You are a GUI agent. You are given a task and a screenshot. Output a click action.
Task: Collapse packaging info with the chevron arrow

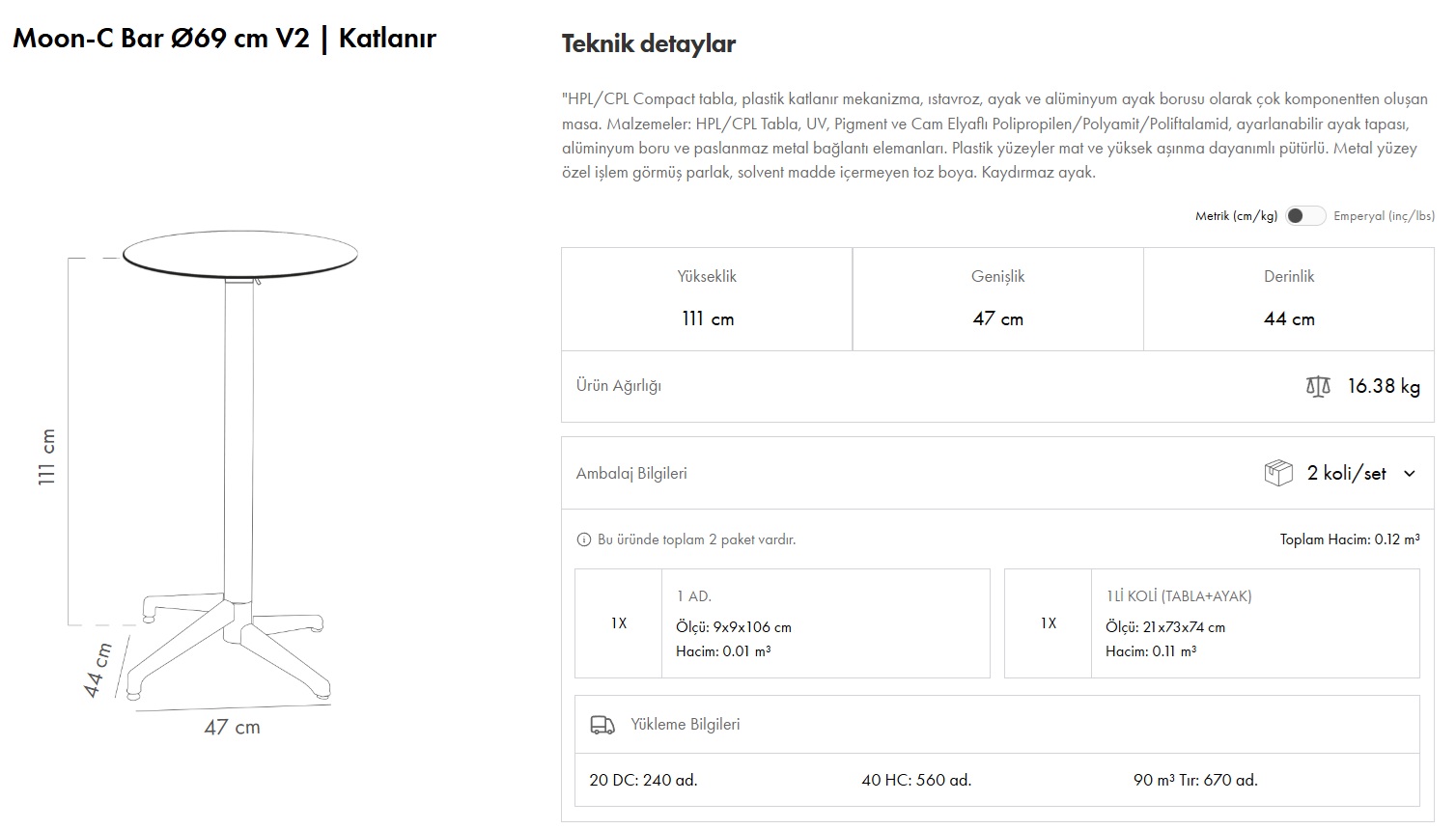pyautogui.click(x=1410, y=474)
